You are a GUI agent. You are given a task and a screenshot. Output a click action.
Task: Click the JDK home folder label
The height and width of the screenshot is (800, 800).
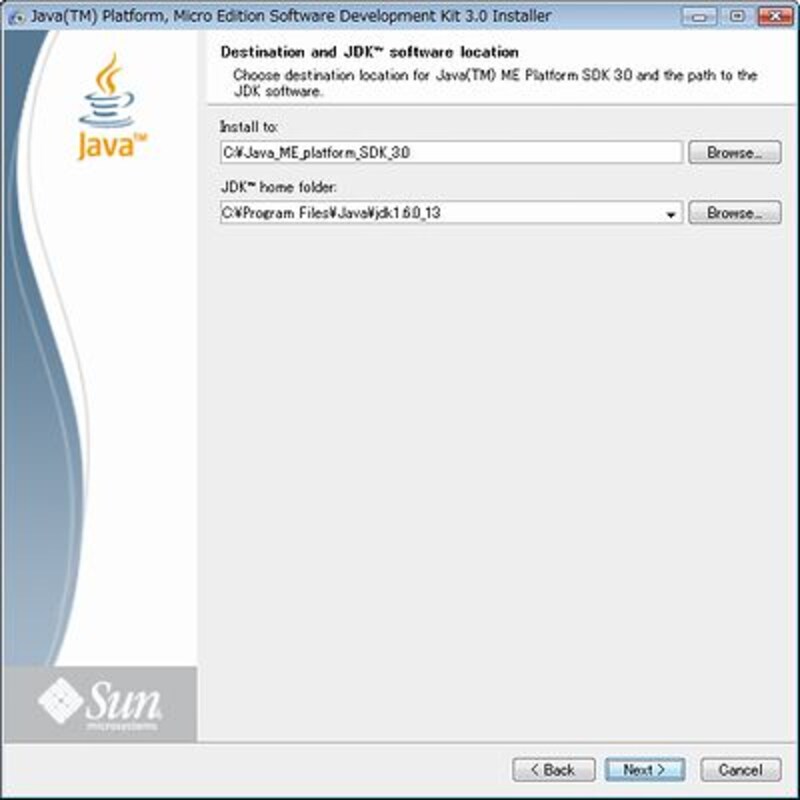[279, 187]
